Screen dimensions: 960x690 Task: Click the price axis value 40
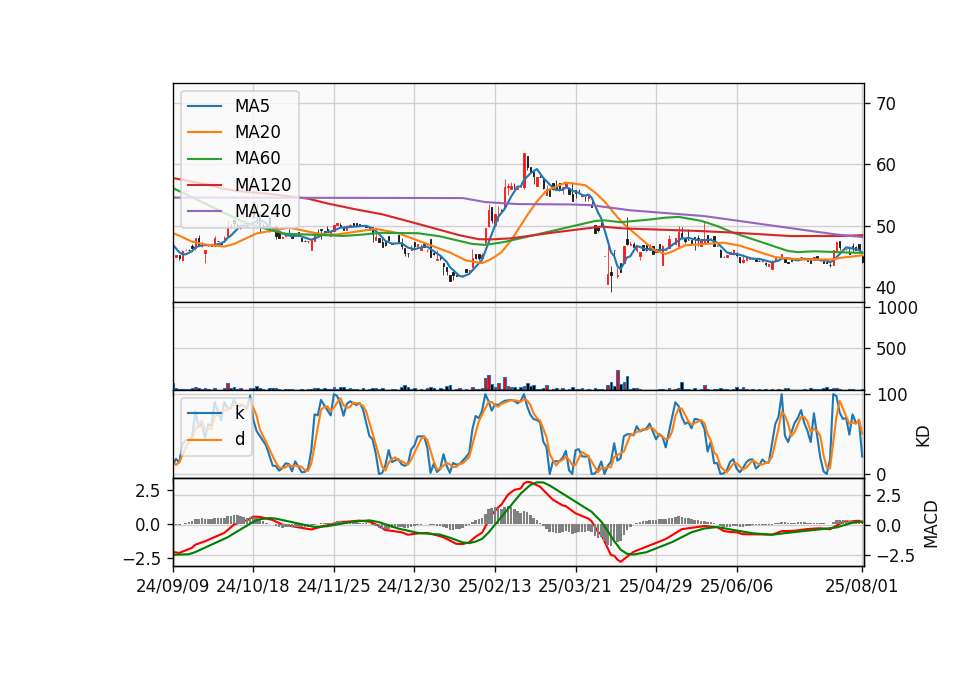885,288
